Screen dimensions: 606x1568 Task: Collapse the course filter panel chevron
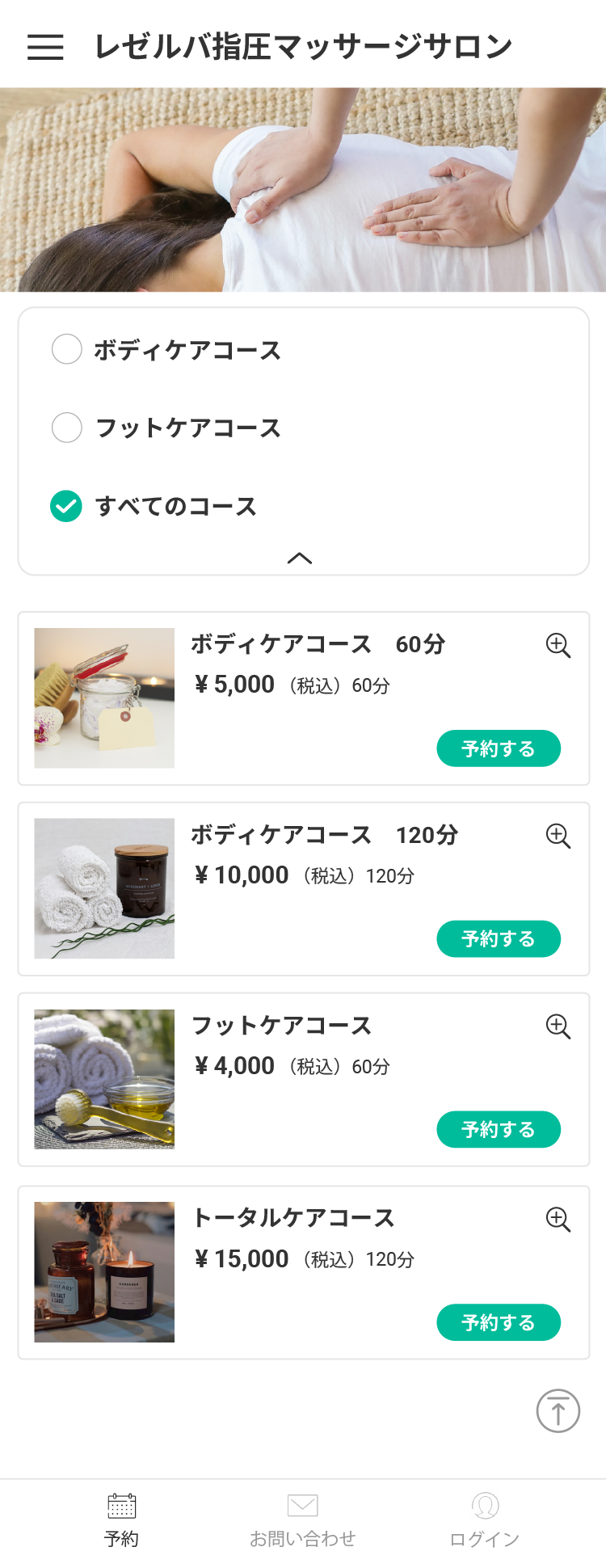[x=300, y=558]
